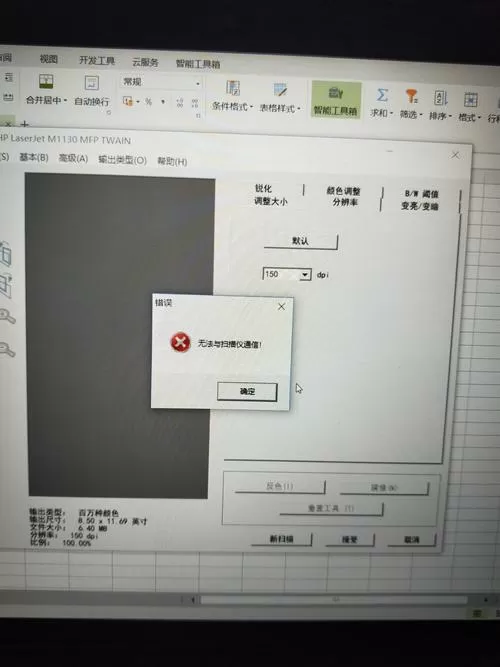Expand the 条件格式 dropdown arrow
This screenshot has height=667, width=500.
(251, 107)
